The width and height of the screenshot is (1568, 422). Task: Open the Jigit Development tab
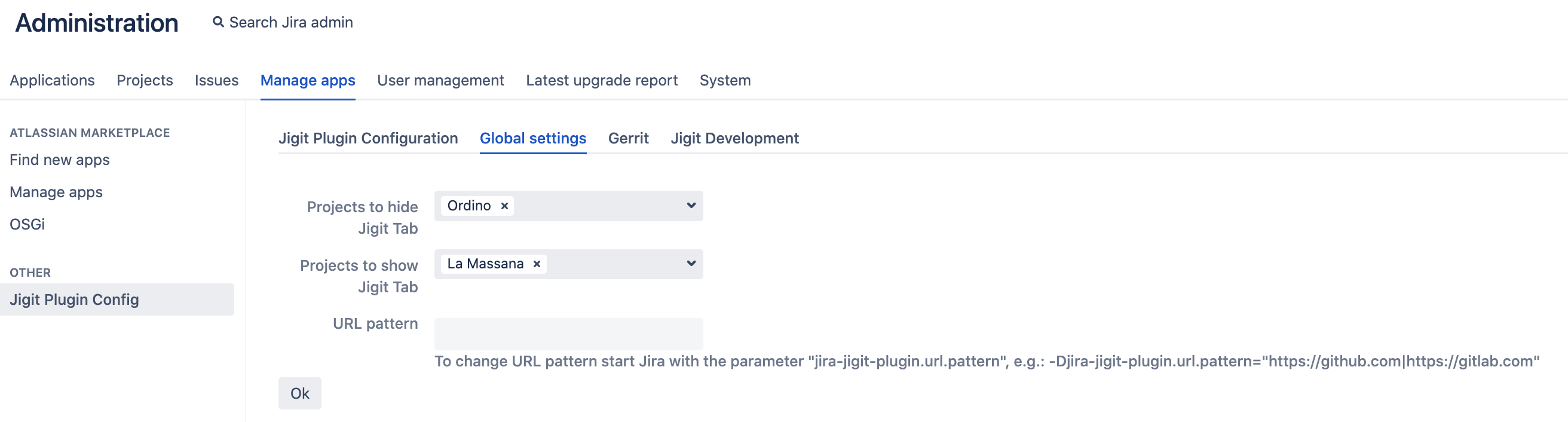(x=734, y=139)
